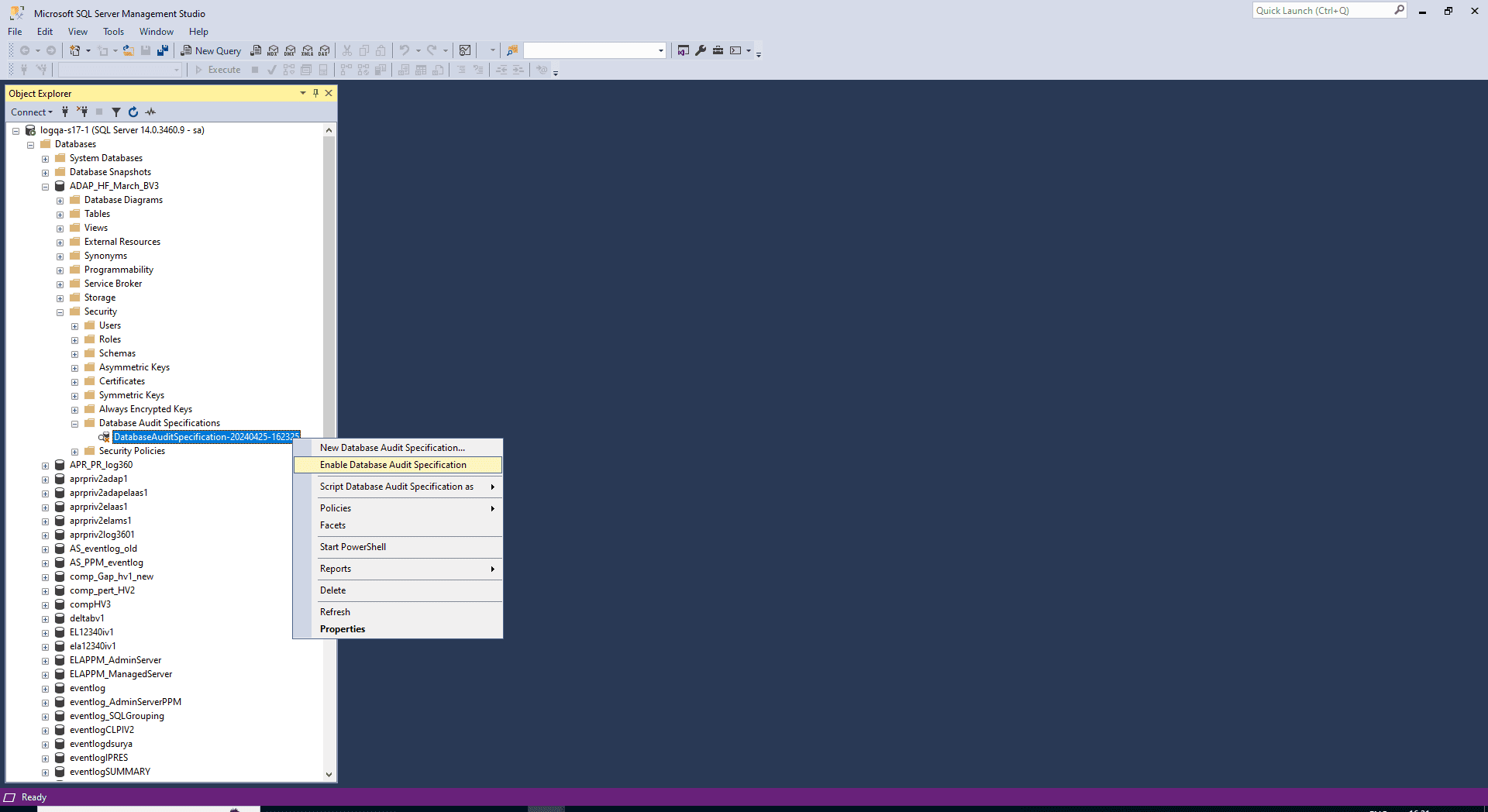Collapse the Databases folder
The height and width of the screenshot is (812, 1488).
pos(30,145)
